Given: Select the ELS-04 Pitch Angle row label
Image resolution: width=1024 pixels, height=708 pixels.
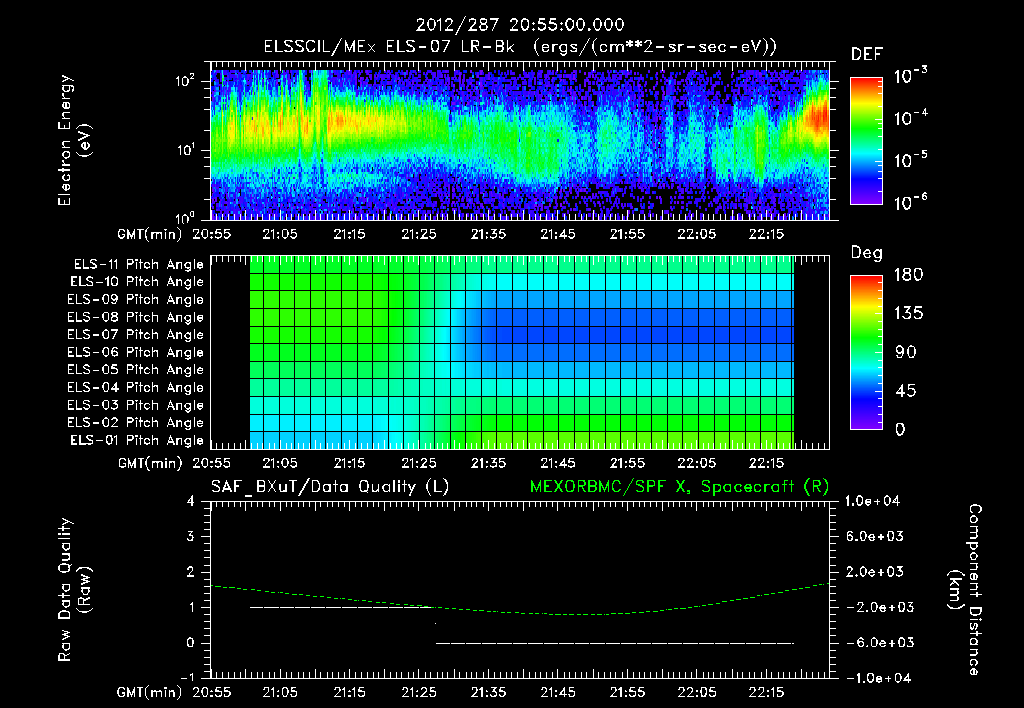Looking at the screenshot, I should pos(135,388).
